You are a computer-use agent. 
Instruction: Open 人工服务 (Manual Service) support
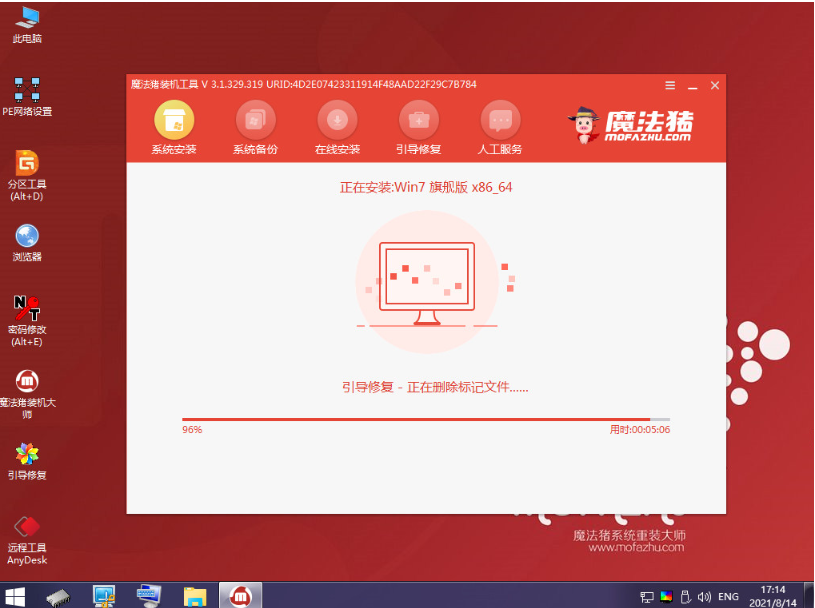500,121
